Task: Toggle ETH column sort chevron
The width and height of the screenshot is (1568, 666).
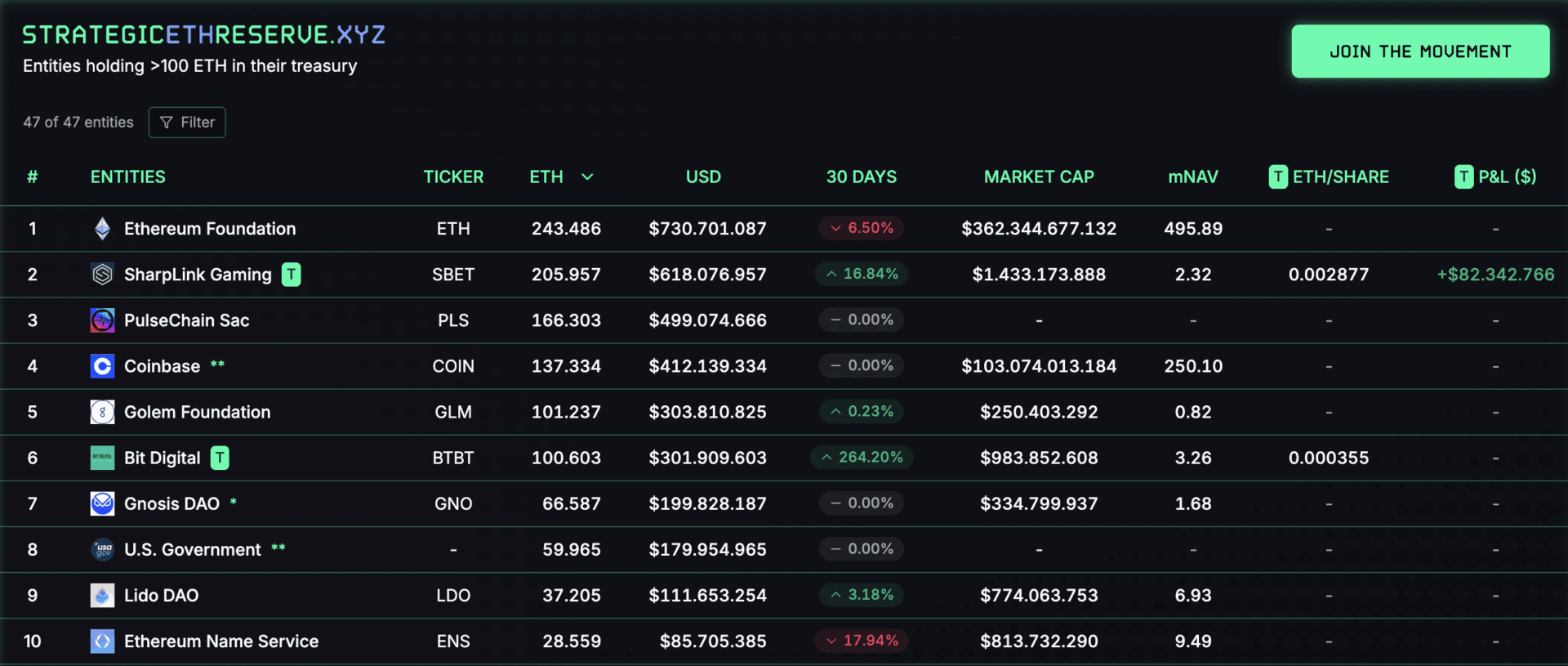Action: pyautogui.click(x=587, y=177)
